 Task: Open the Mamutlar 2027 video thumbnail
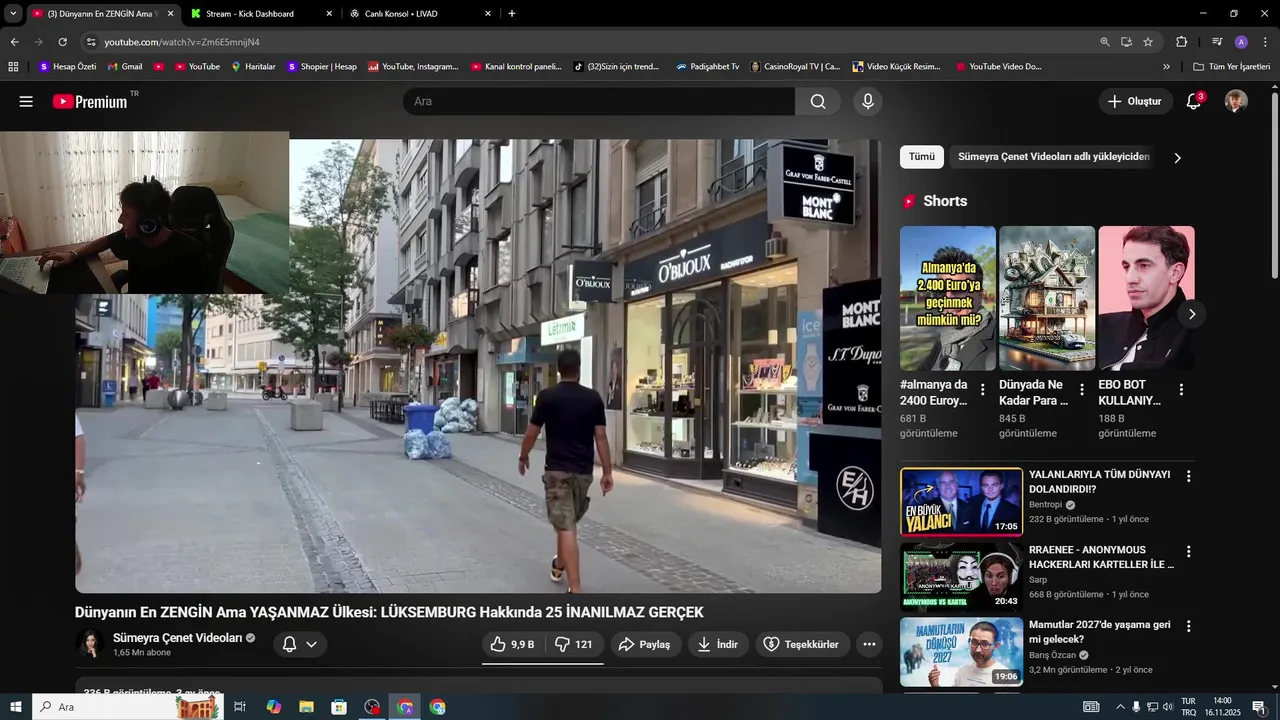(961, 652)
